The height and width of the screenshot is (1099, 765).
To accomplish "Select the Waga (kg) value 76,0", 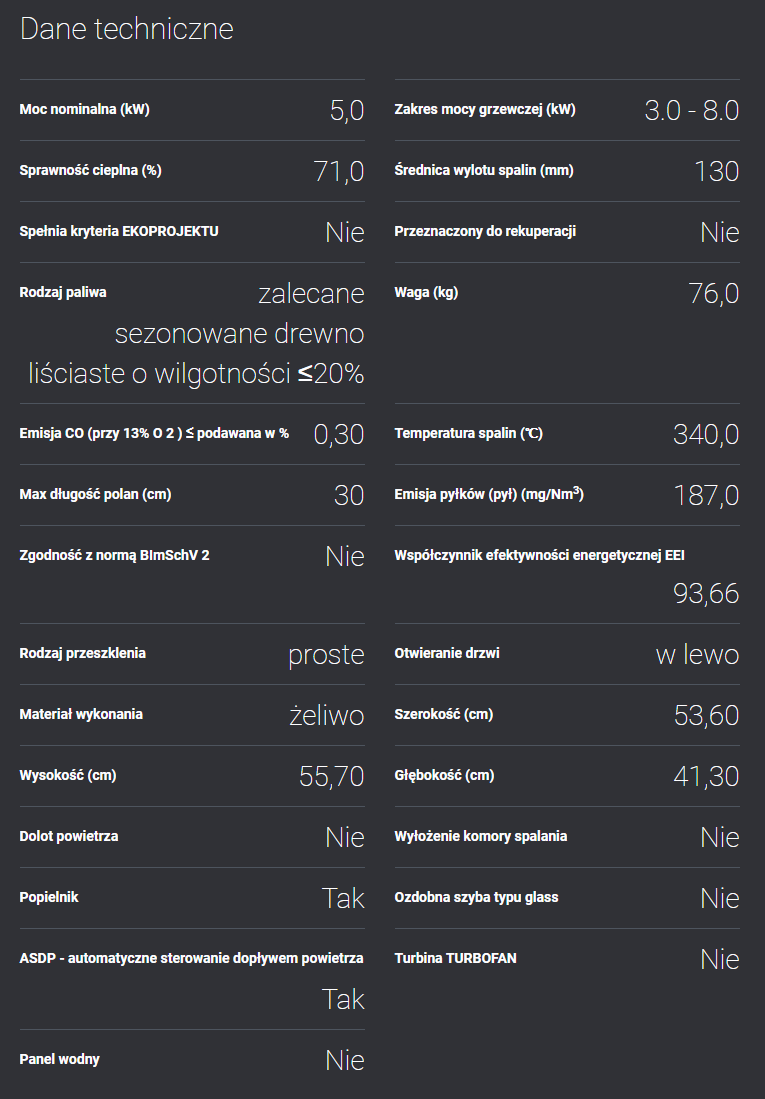I will coord(714,294).
